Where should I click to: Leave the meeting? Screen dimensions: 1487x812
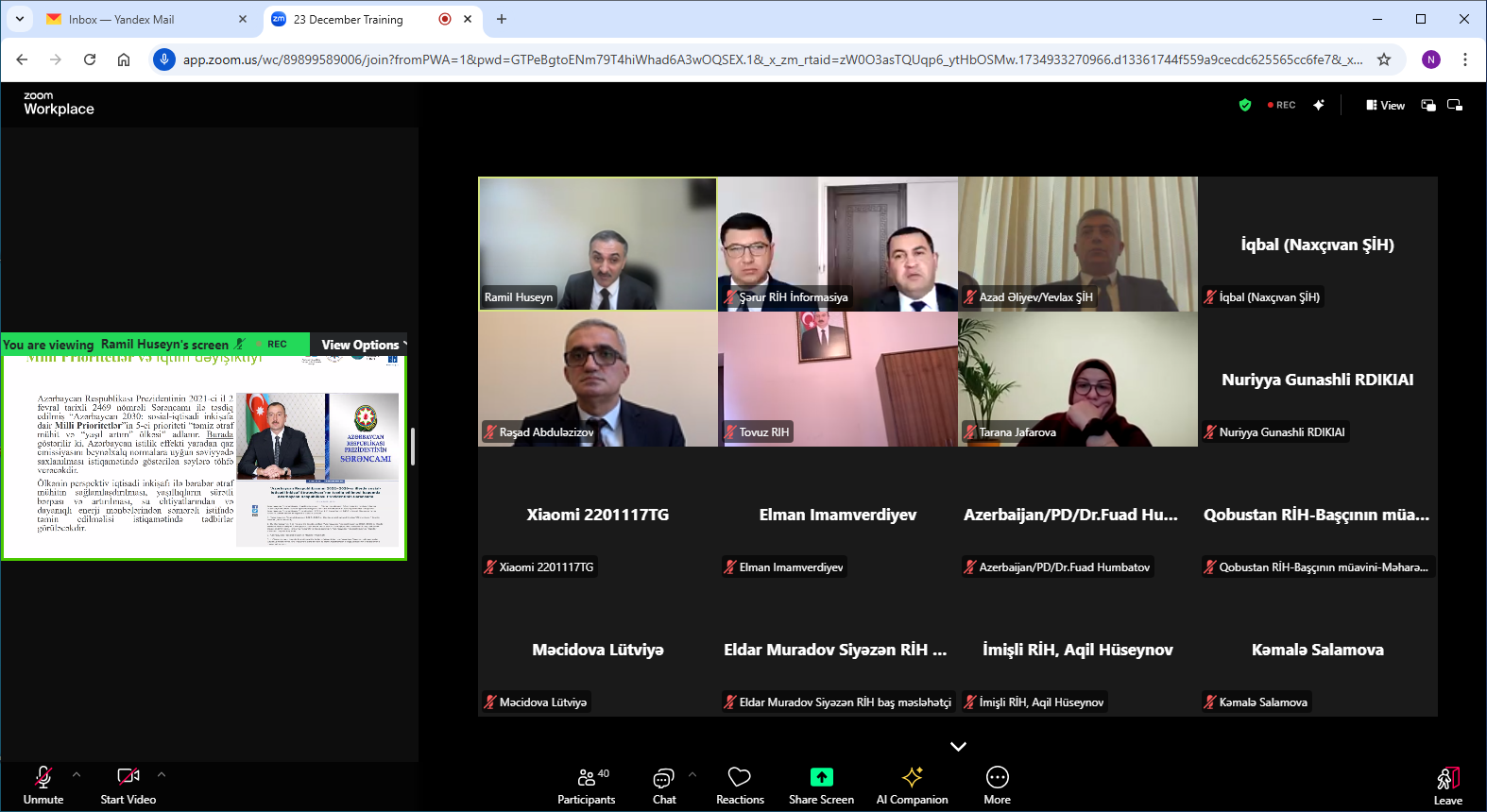pyautogui.click(x=1447, y=786)
